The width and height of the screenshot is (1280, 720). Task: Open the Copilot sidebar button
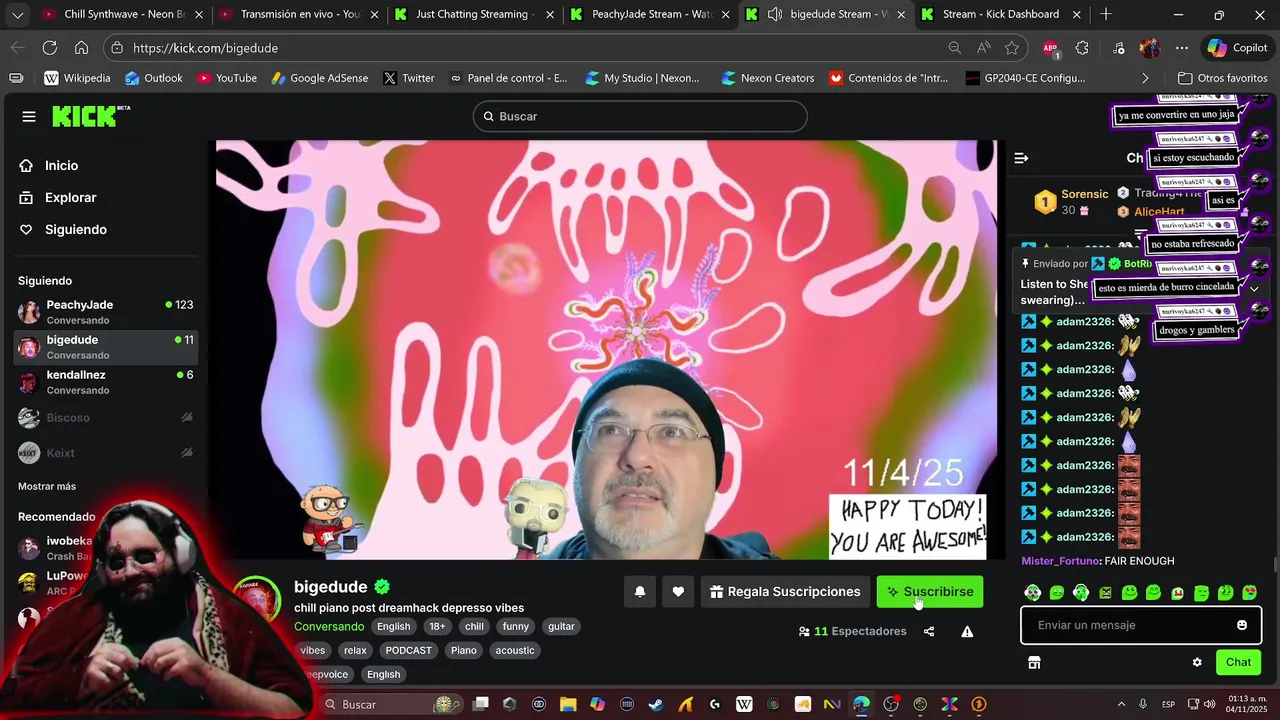pyautogui.click(x=1237, y=48)
